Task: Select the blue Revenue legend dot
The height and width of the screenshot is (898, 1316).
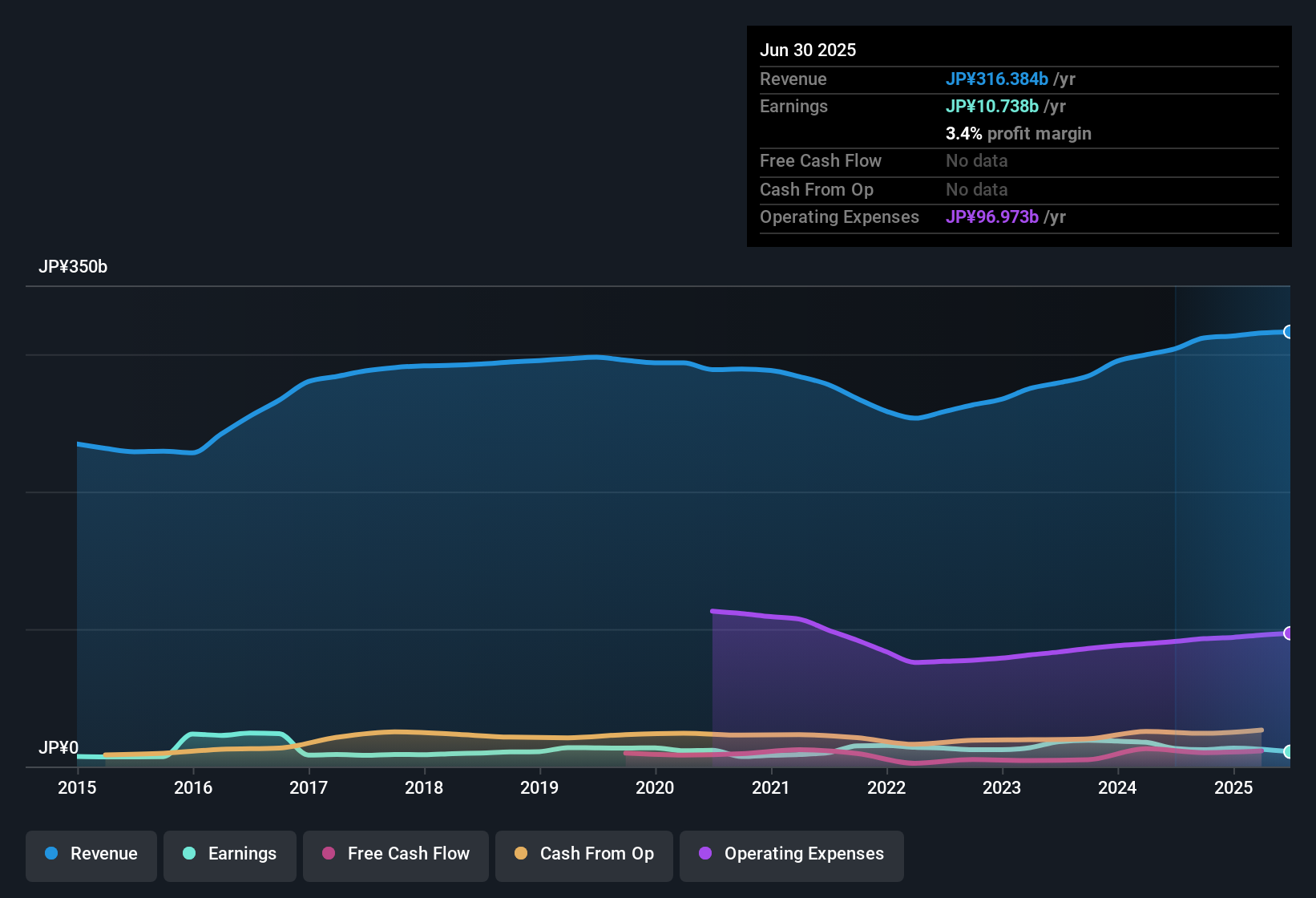Action: 50,854
